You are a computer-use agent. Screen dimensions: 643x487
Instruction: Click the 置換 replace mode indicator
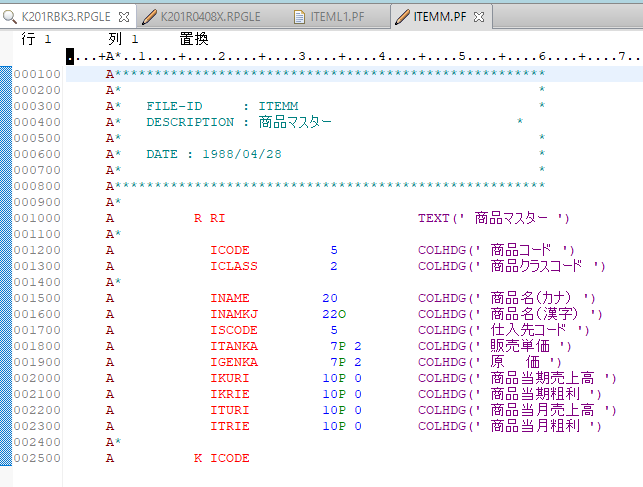[194, 39]
